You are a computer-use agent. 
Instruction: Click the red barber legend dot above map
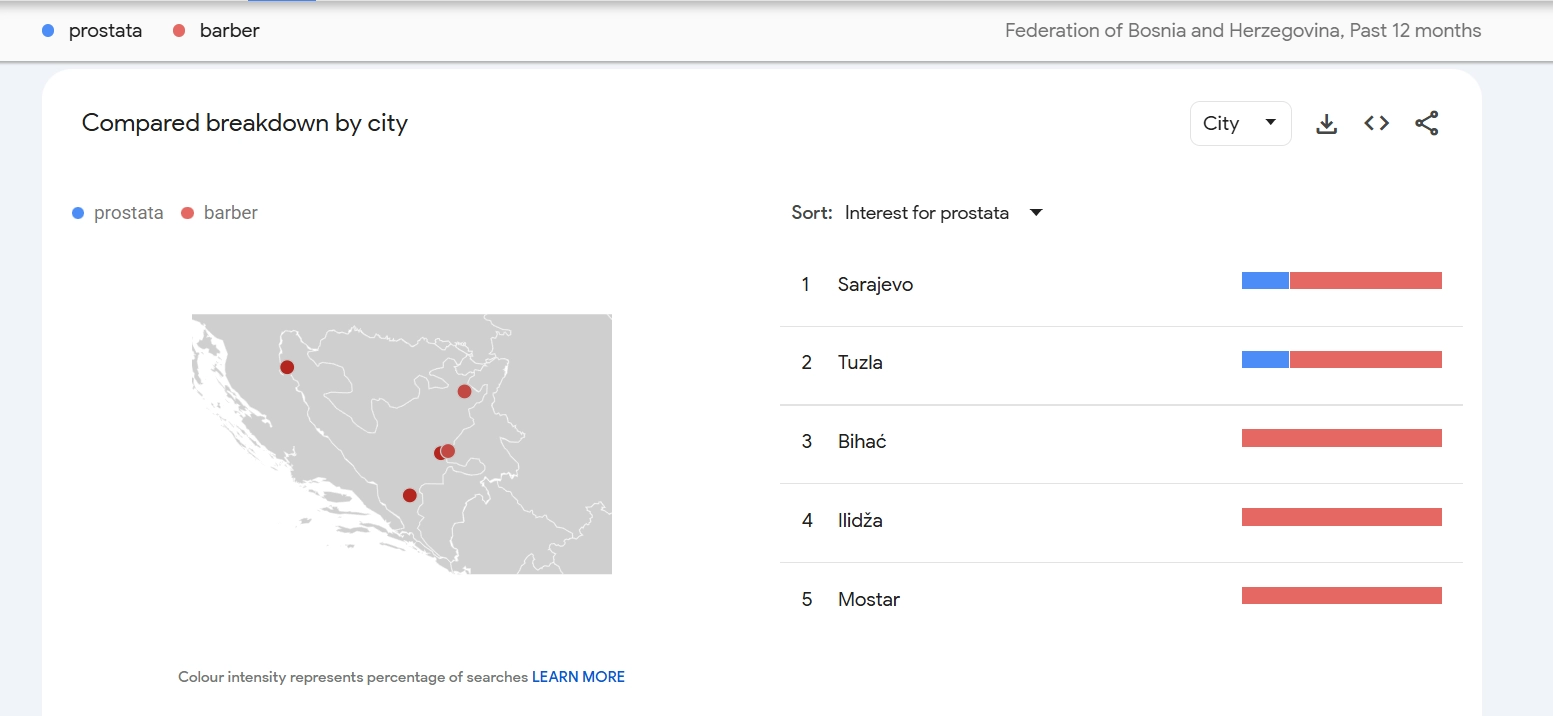click(x=187, y=213)
